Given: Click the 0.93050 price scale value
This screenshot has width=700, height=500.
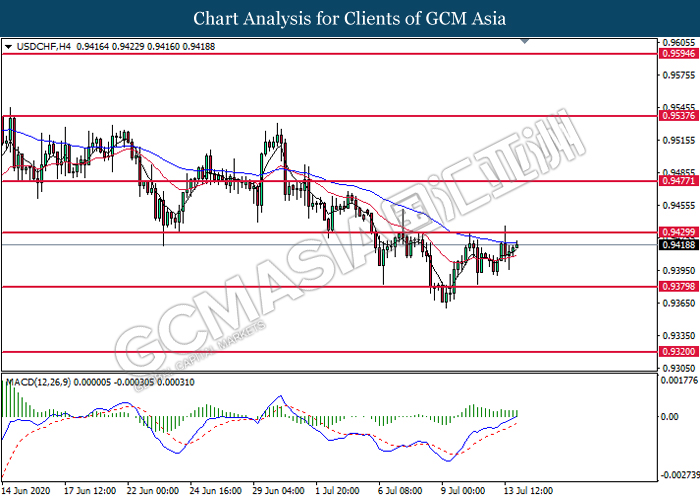Looking at the screenshot, I should (679, 368).
